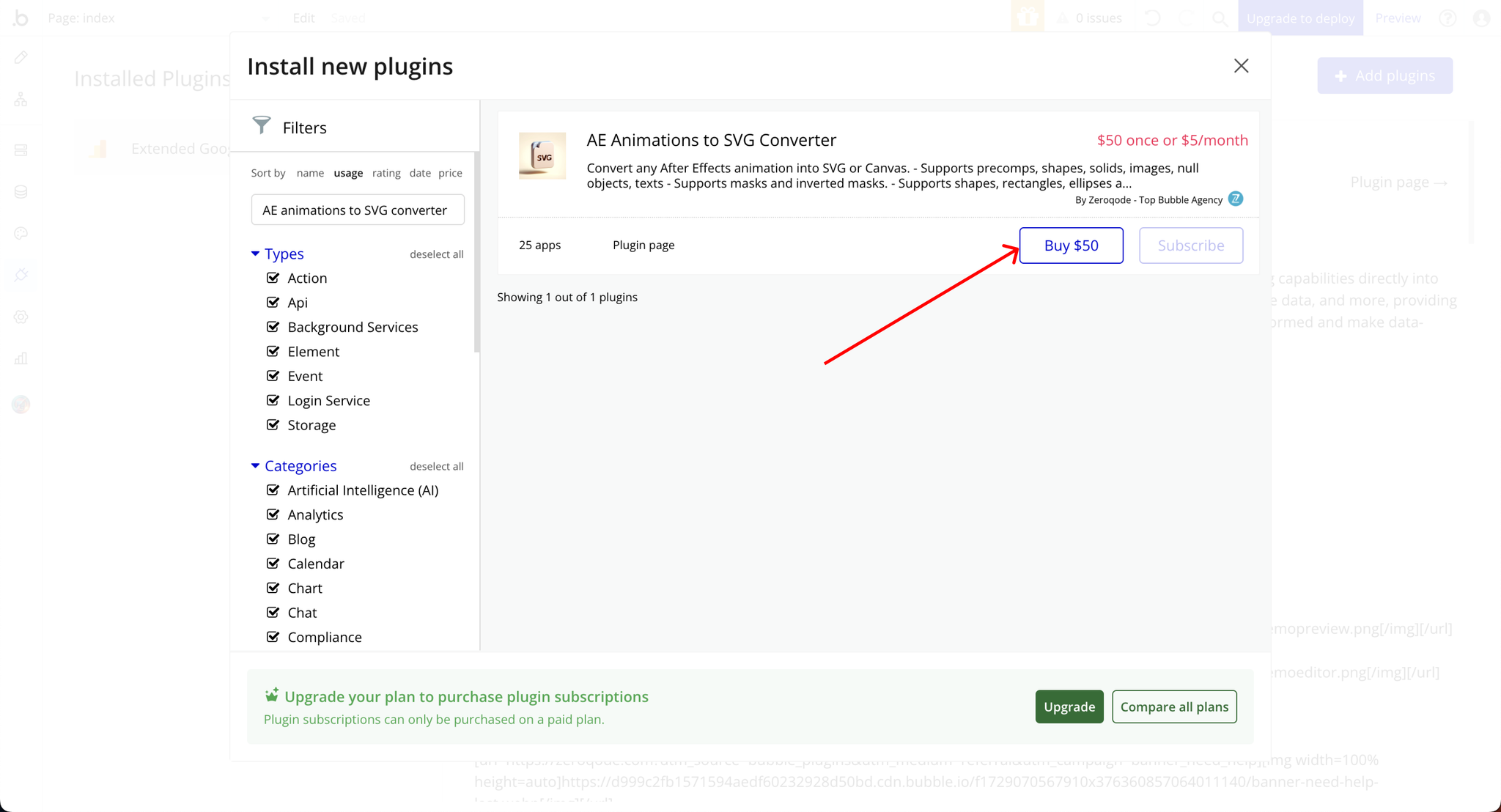Viewport: 1501px width, 812px height.
Task: Click the Extended Google plugin icon behind dialog
Action: tap(98, 149)
